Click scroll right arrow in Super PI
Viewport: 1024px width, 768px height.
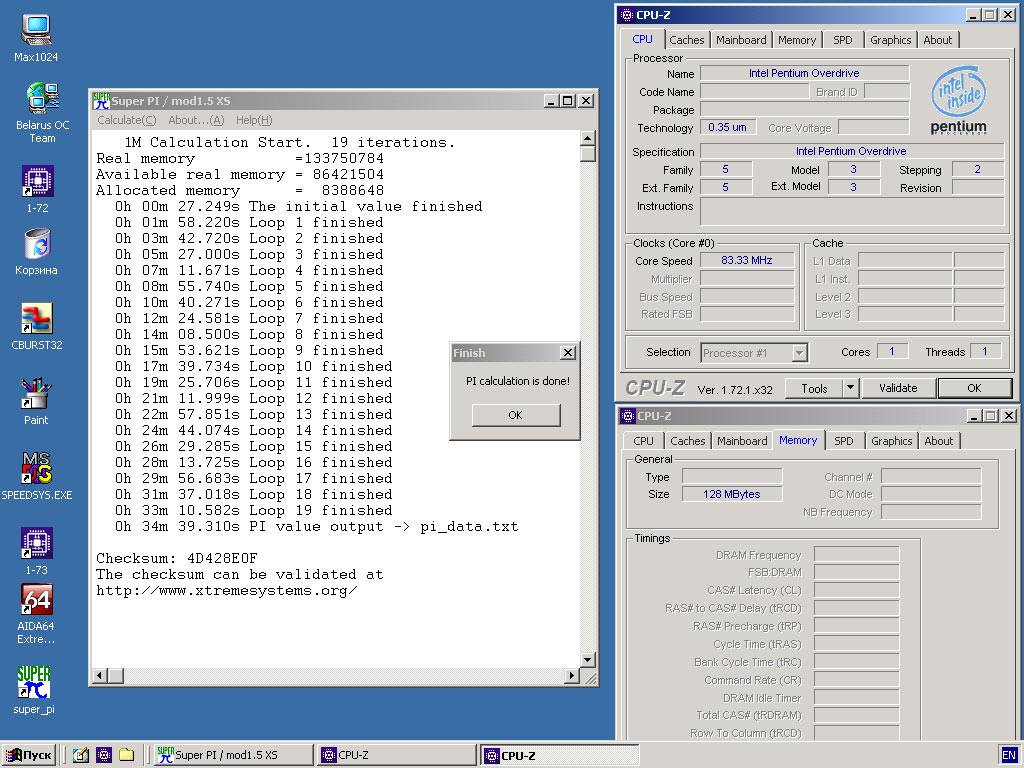(x=571, y=676)
